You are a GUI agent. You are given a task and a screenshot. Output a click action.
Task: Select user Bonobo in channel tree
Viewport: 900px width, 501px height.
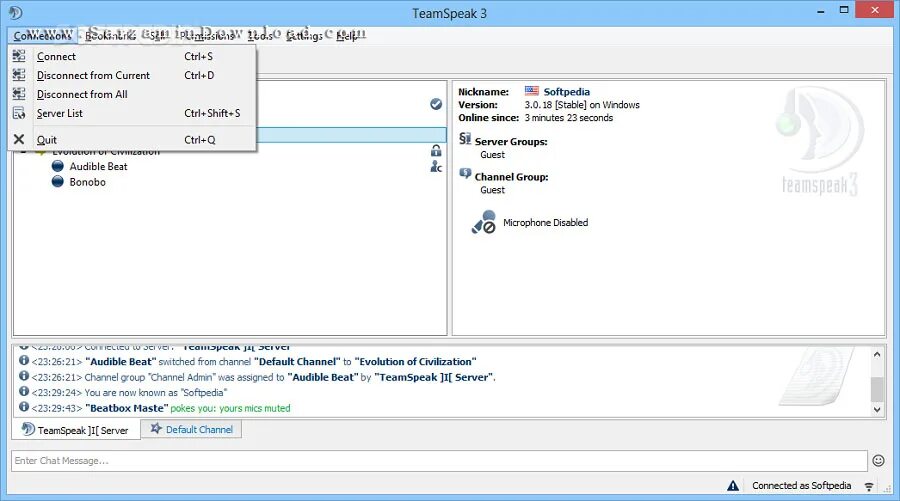pos(88,182)
